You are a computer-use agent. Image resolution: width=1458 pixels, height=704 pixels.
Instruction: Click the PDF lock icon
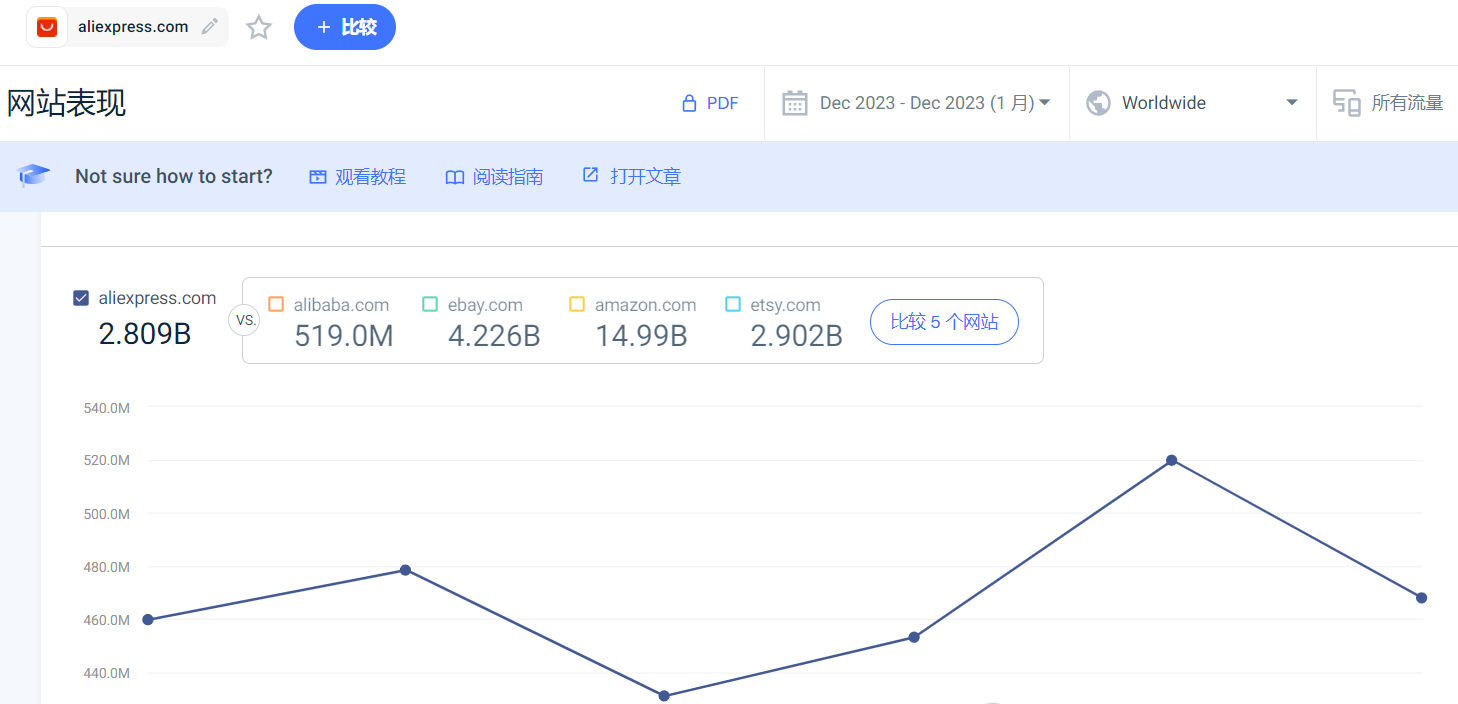point(688,103)
